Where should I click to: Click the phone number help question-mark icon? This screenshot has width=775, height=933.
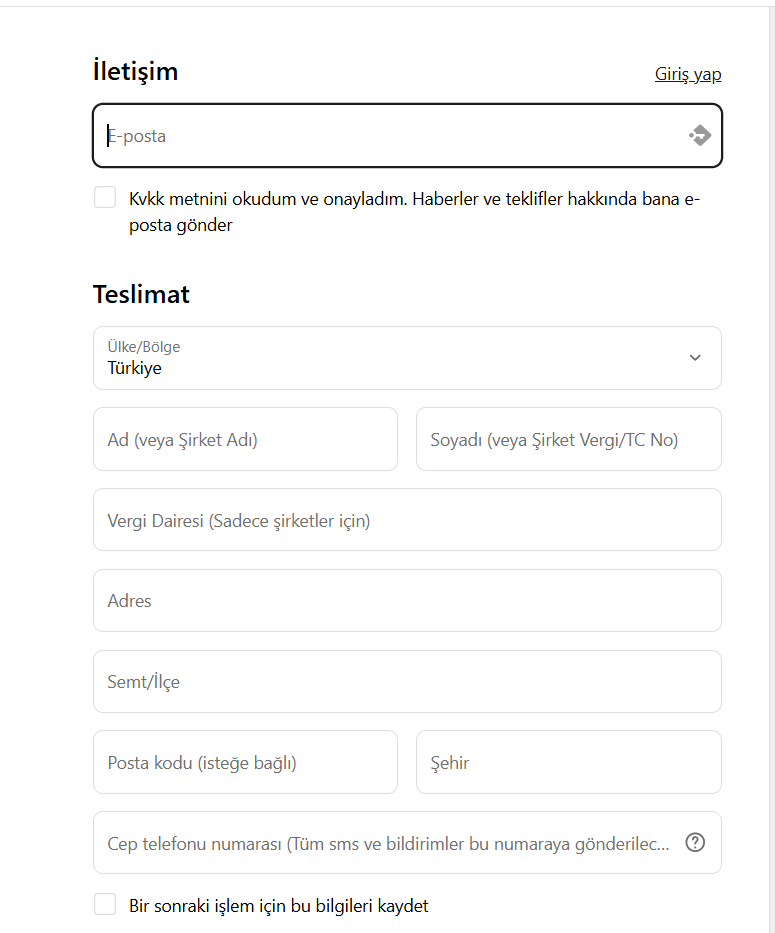point(695,843)
